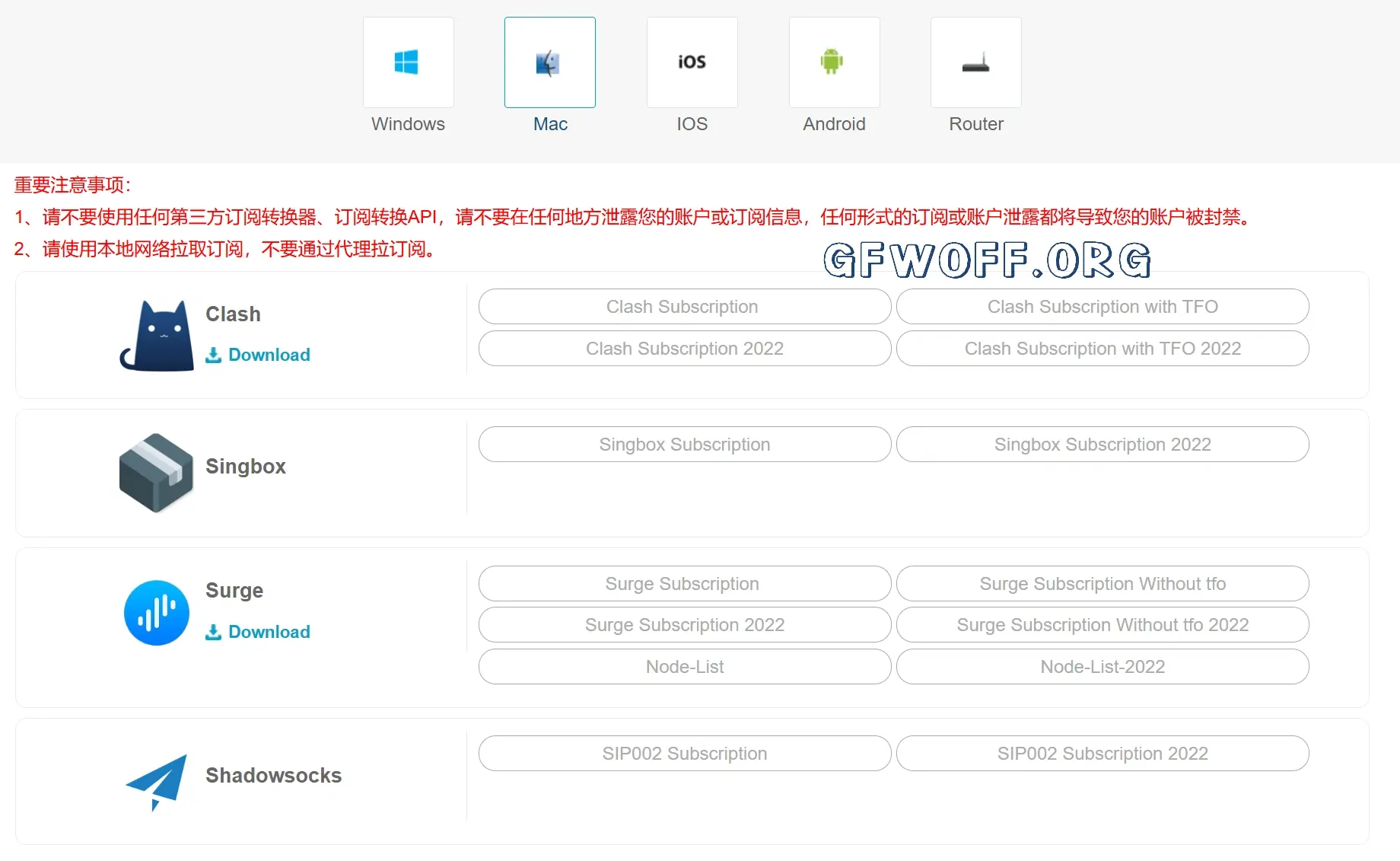Click Clash Subscription with TFO 2022

1102,349
